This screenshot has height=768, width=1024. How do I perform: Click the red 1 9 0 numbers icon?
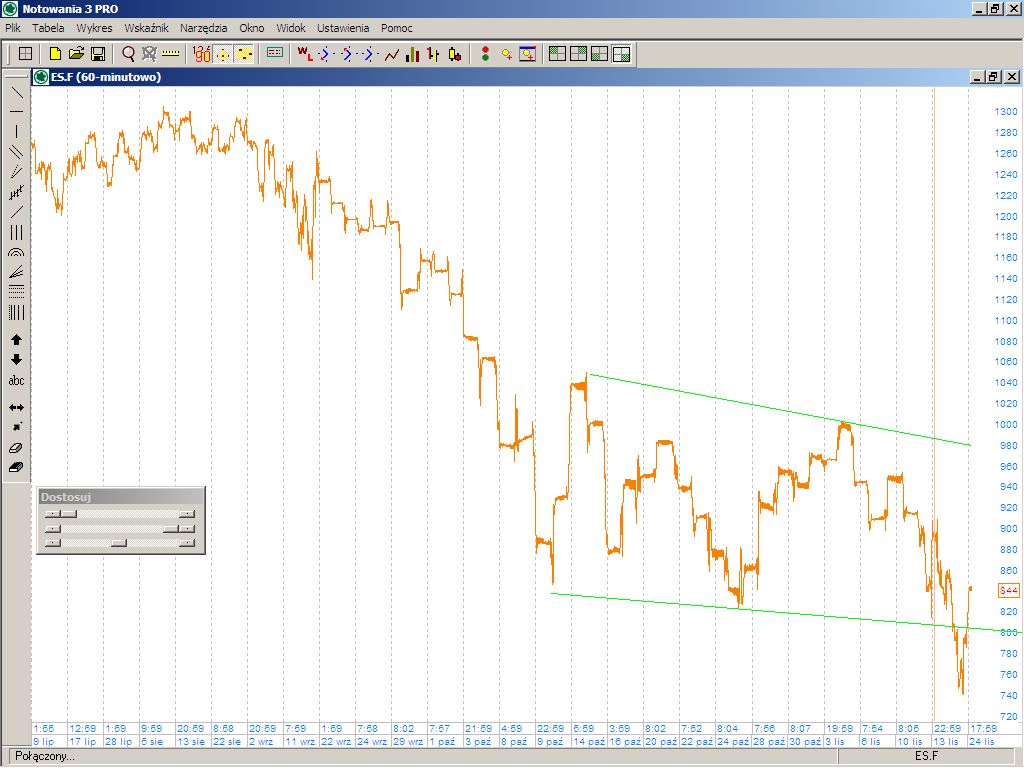click(202, 54)
